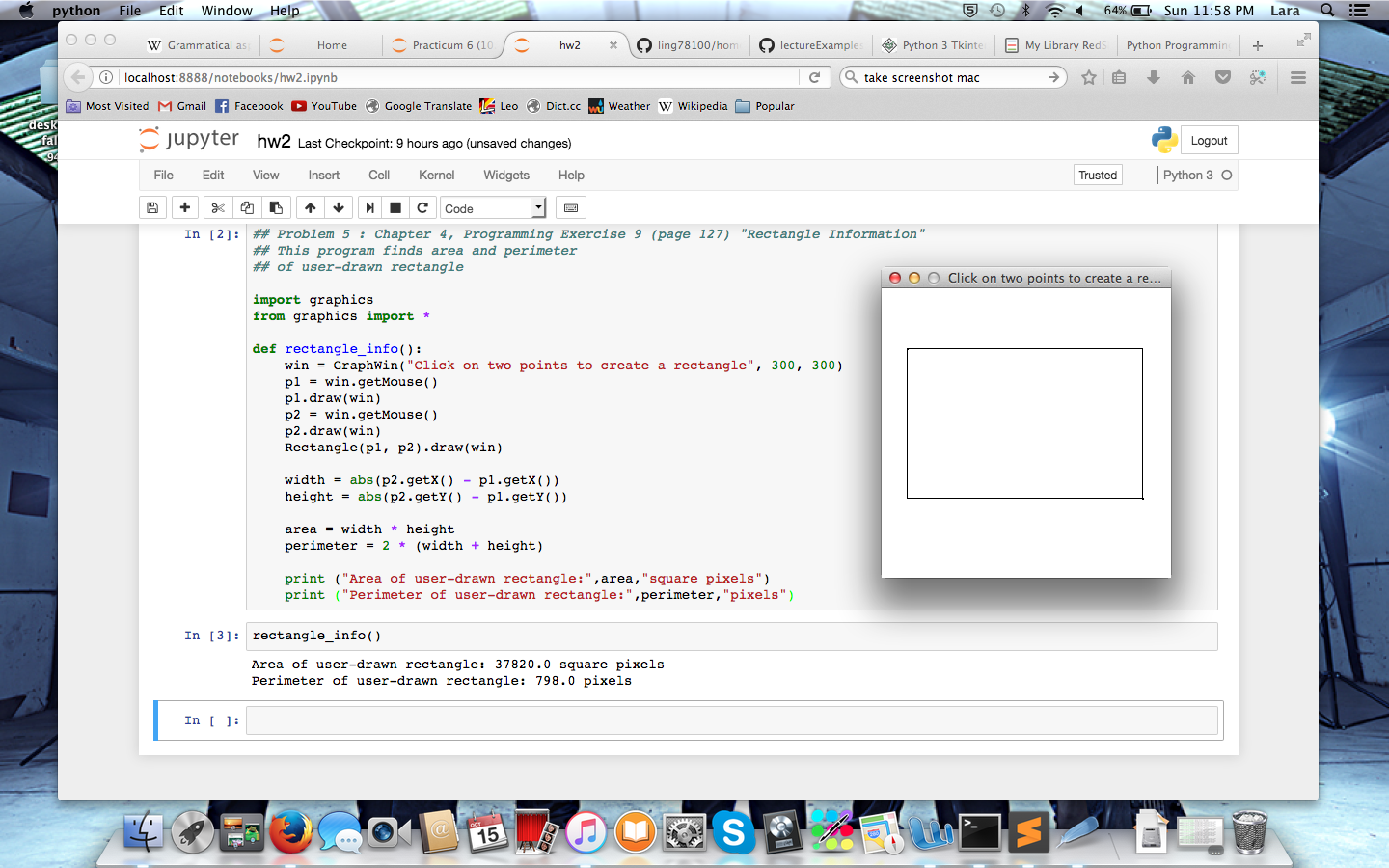Move selected cell down arrow icon

pos(339,207)
